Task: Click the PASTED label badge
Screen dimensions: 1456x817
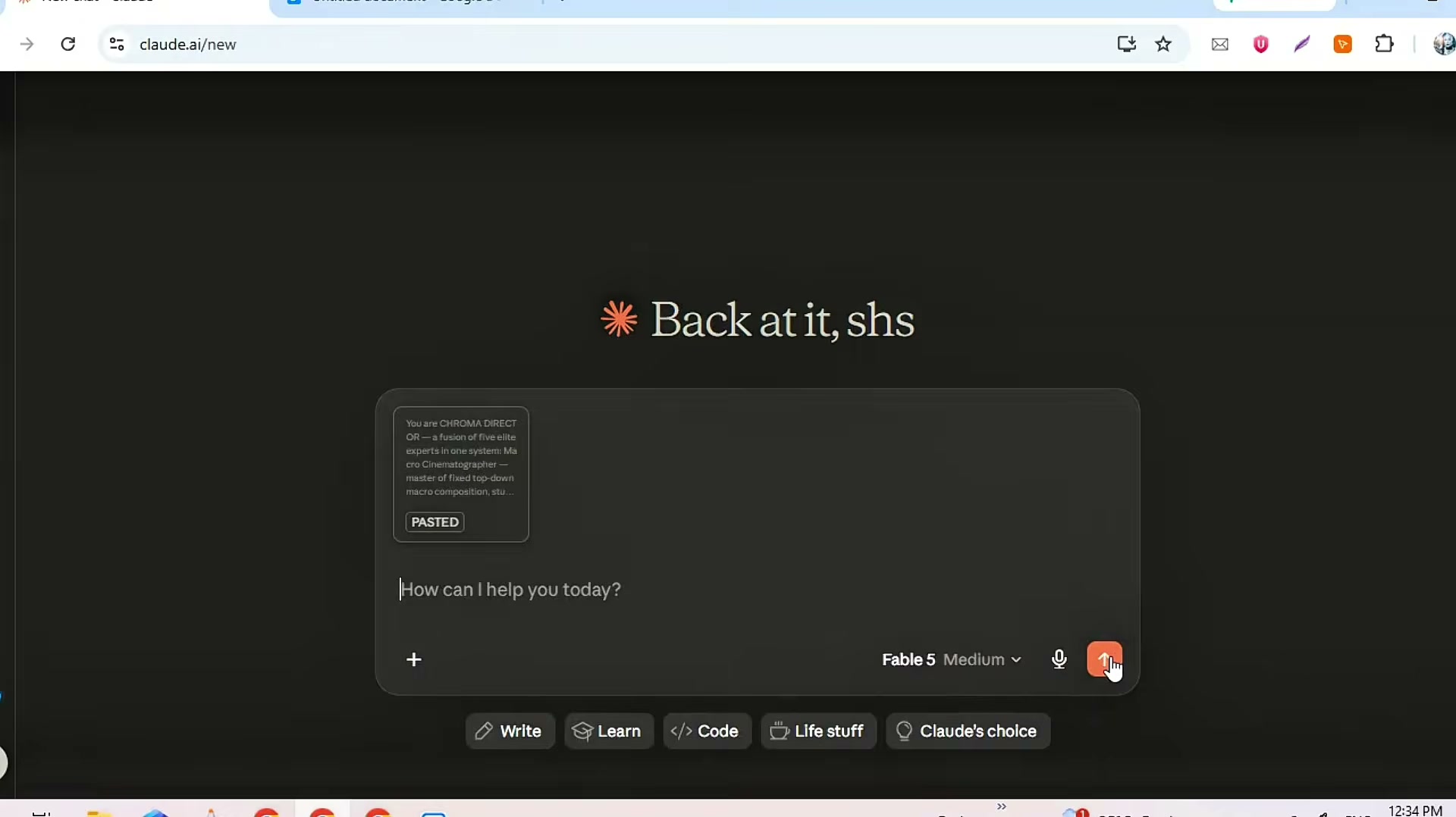Action: click(x=435, y=522)
